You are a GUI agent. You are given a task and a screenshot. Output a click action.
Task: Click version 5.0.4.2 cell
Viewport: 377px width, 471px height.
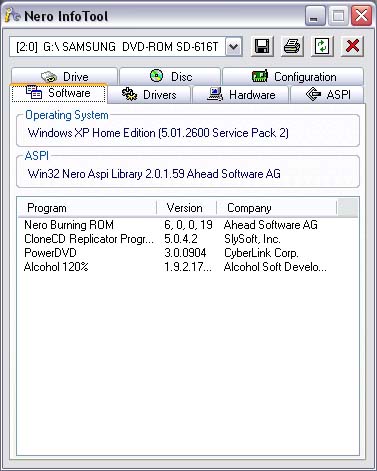181,239
